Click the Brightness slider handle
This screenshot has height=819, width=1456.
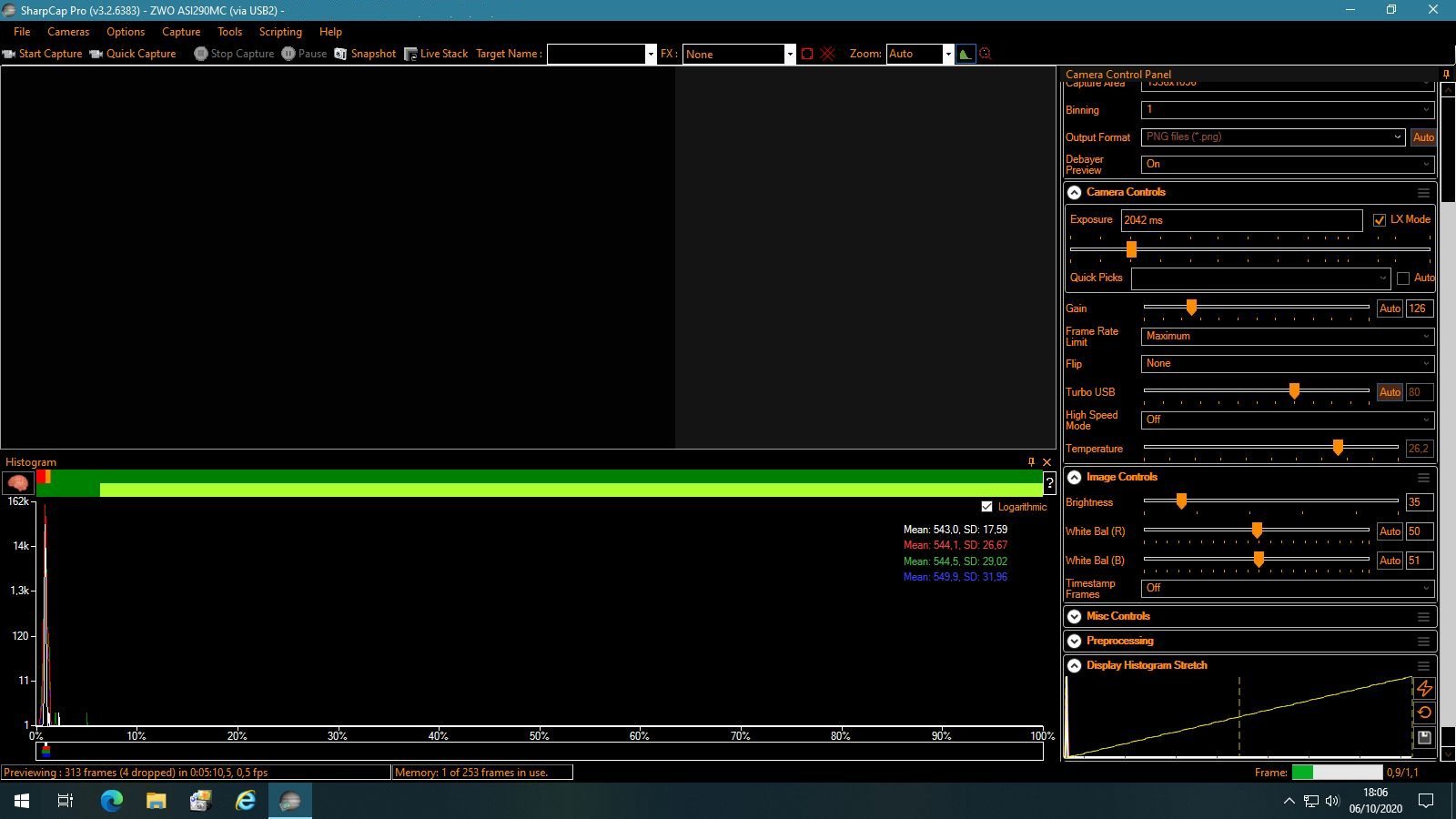tap(1181, 500)
